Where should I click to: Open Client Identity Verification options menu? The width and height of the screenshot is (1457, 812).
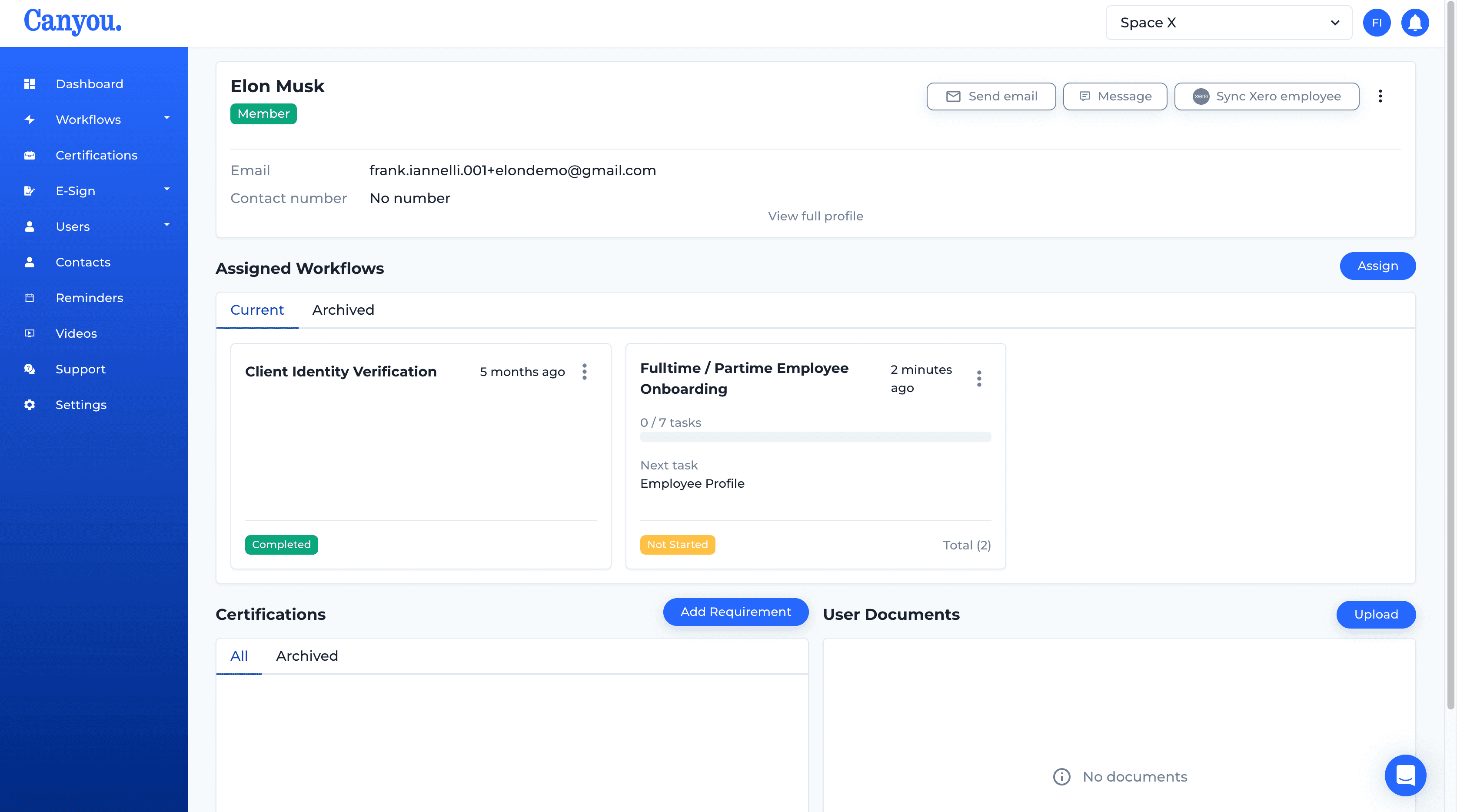tap(584, 372)
